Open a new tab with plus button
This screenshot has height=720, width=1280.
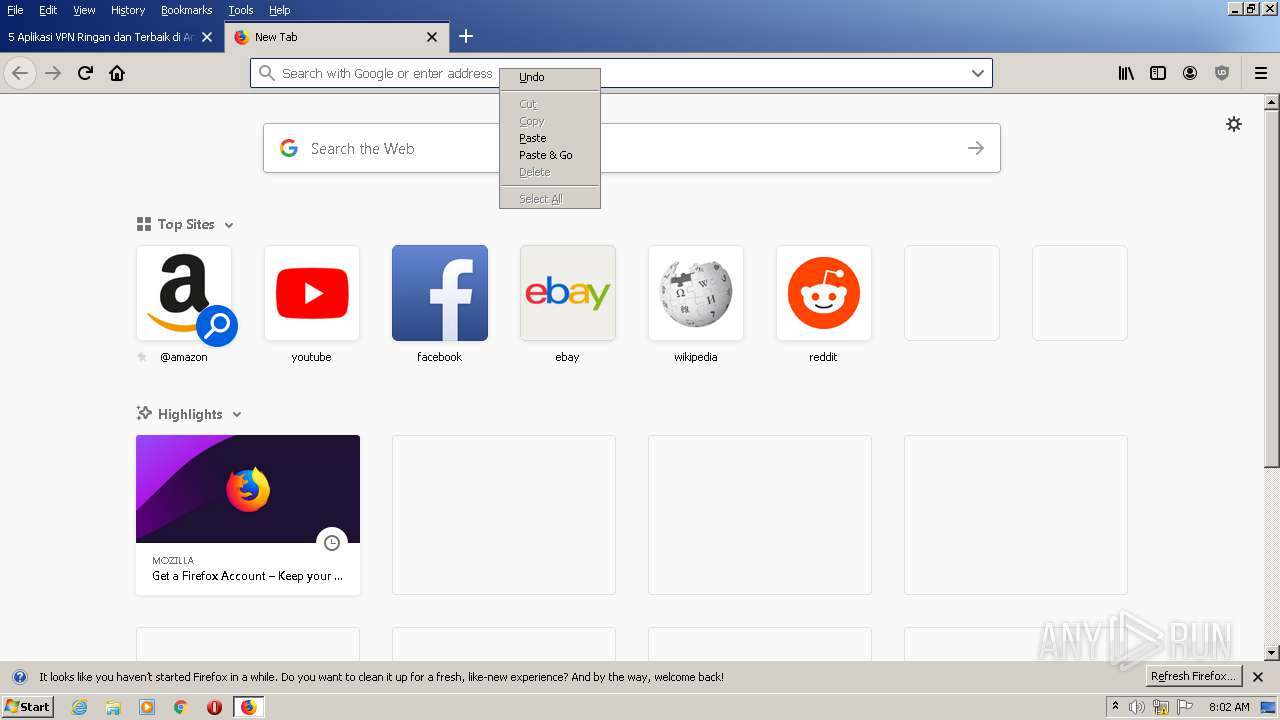click(x=466, y=37)
